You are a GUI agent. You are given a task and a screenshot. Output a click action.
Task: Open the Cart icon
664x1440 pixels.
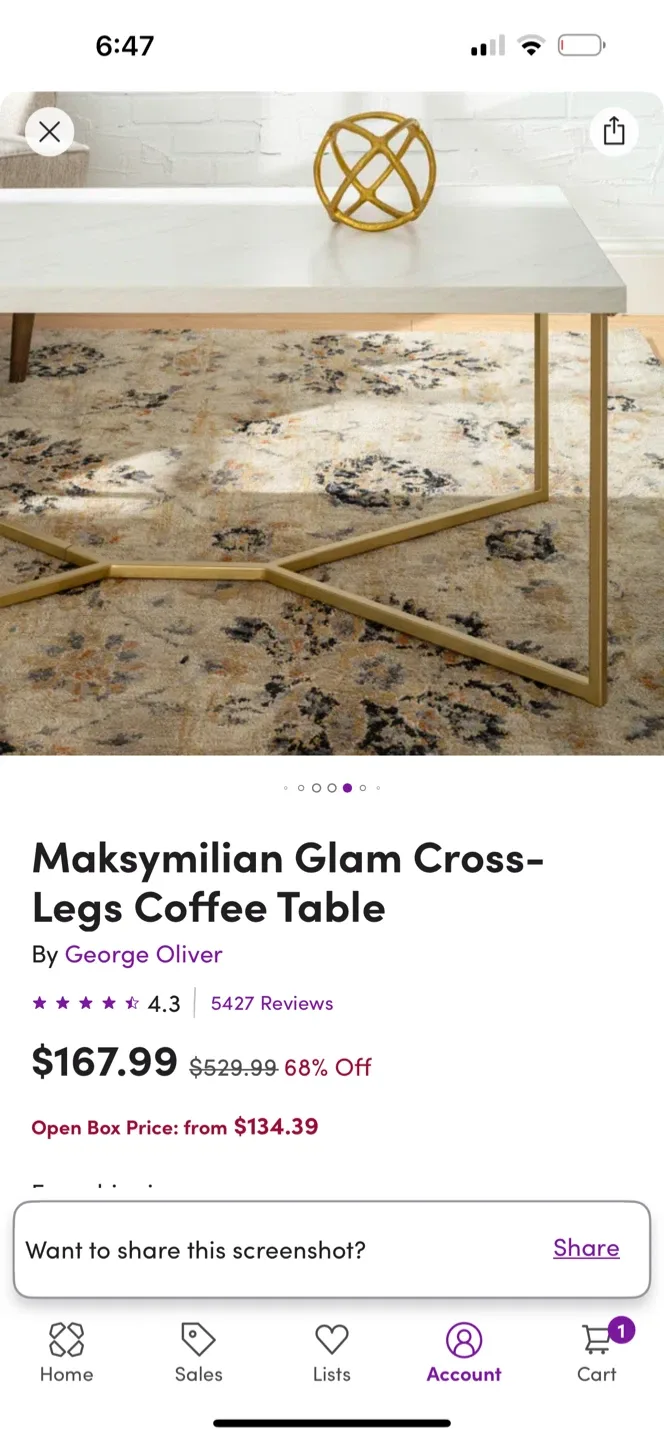tap(597, 1339)
